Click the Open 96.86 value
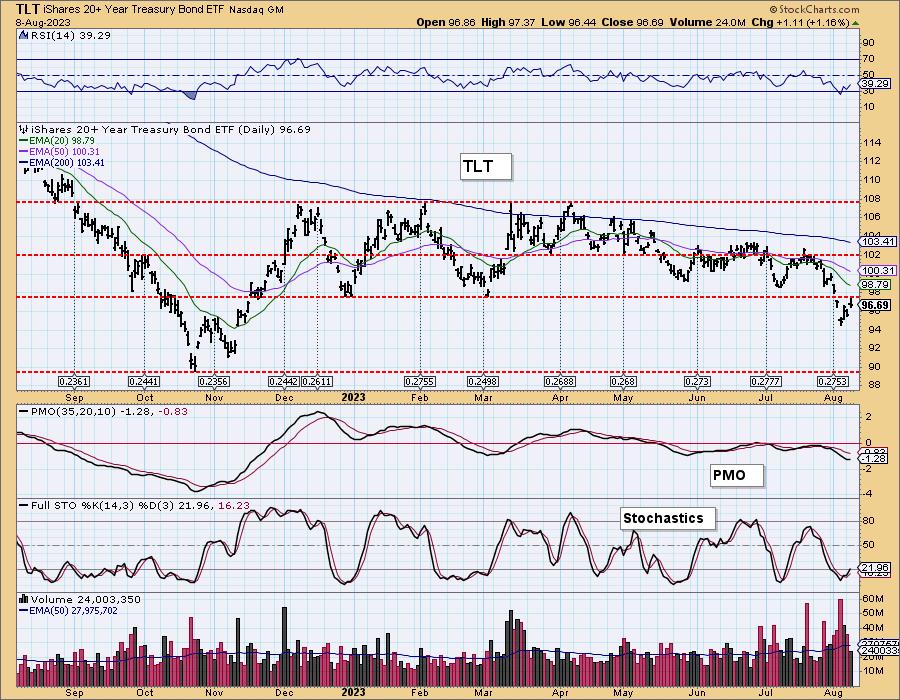The image size is (900, 700). (445, 22)
